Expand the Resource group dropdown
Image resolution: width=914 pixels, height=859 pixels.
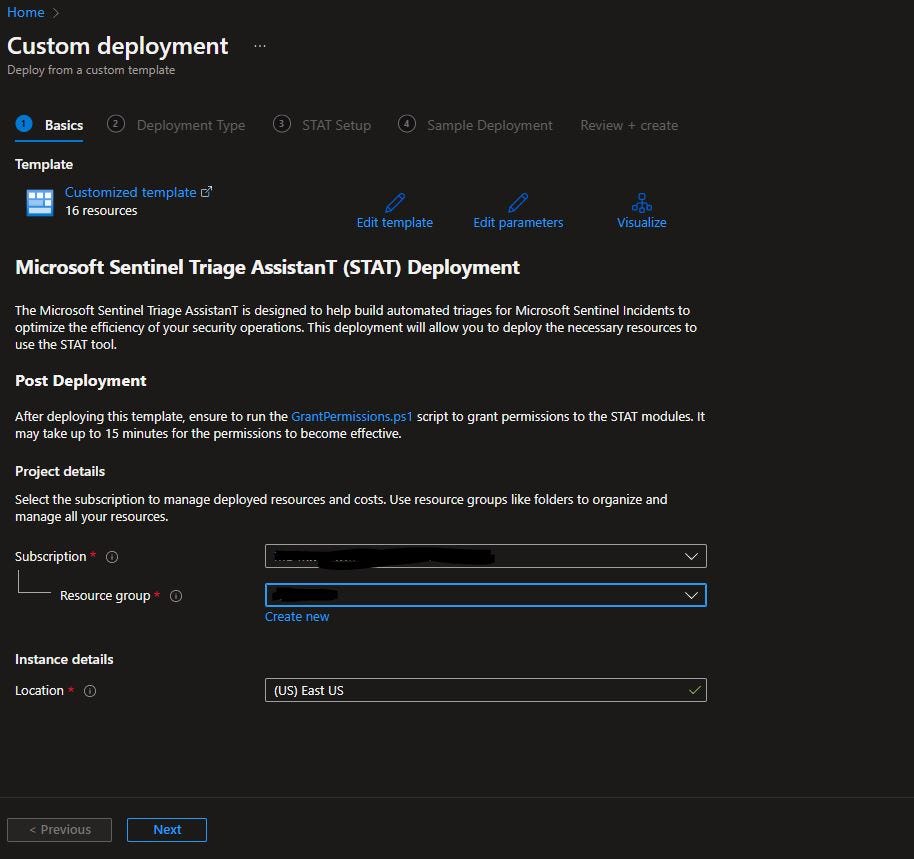[486, 595]
